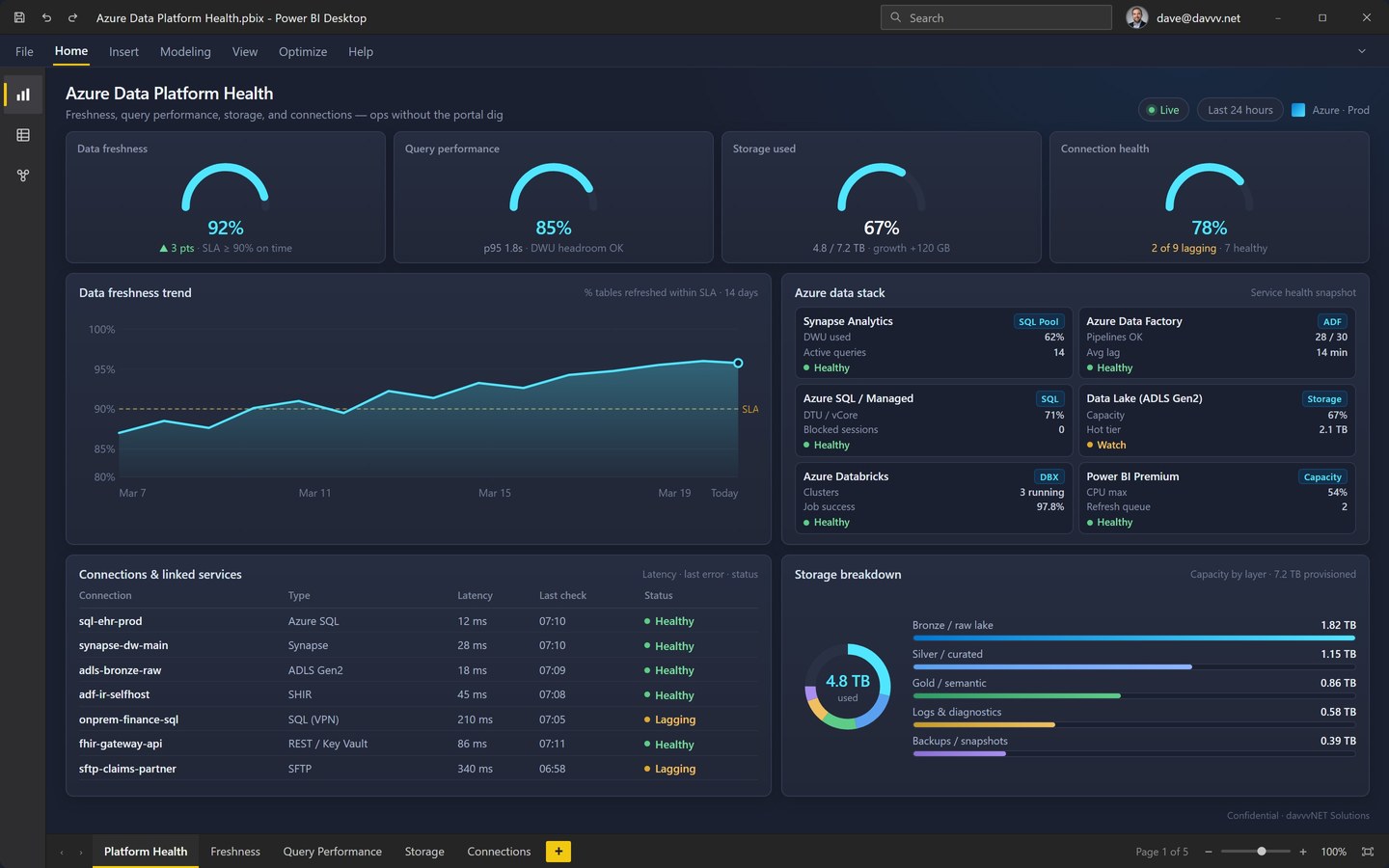The height and width of the screenshot is (868, 1389).
Task: Open Model view in left sidebar
Action: [x=23, y=176]
